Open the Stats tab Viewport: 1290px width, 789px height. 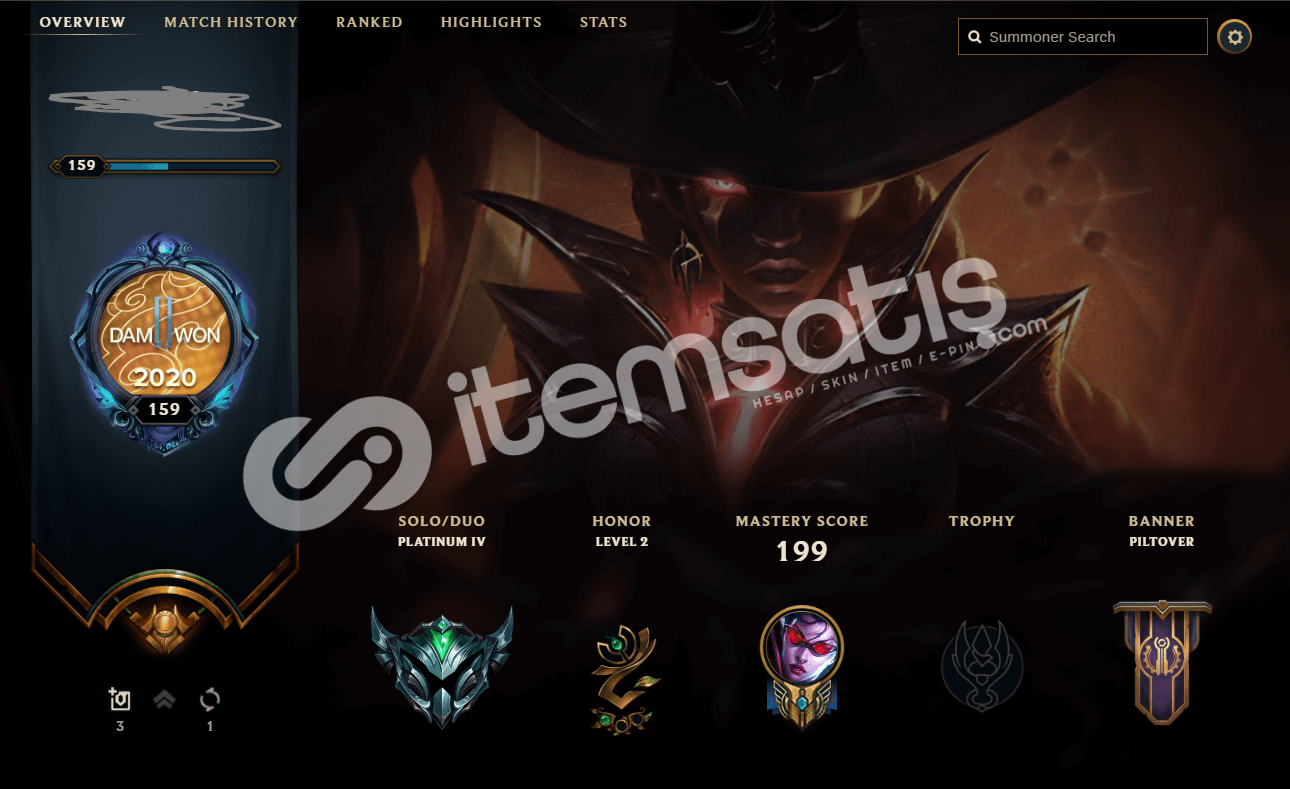(604, 22)
